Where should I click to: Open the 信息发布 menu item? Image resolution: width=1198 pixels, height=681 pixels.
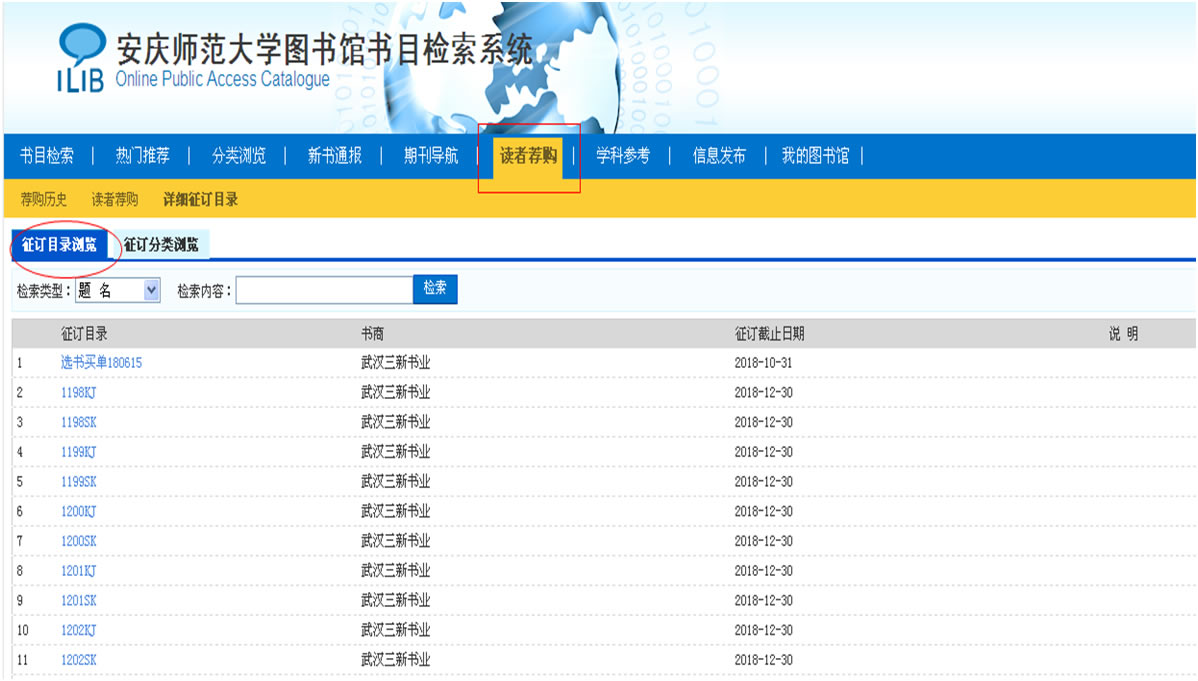coord(719,156)
